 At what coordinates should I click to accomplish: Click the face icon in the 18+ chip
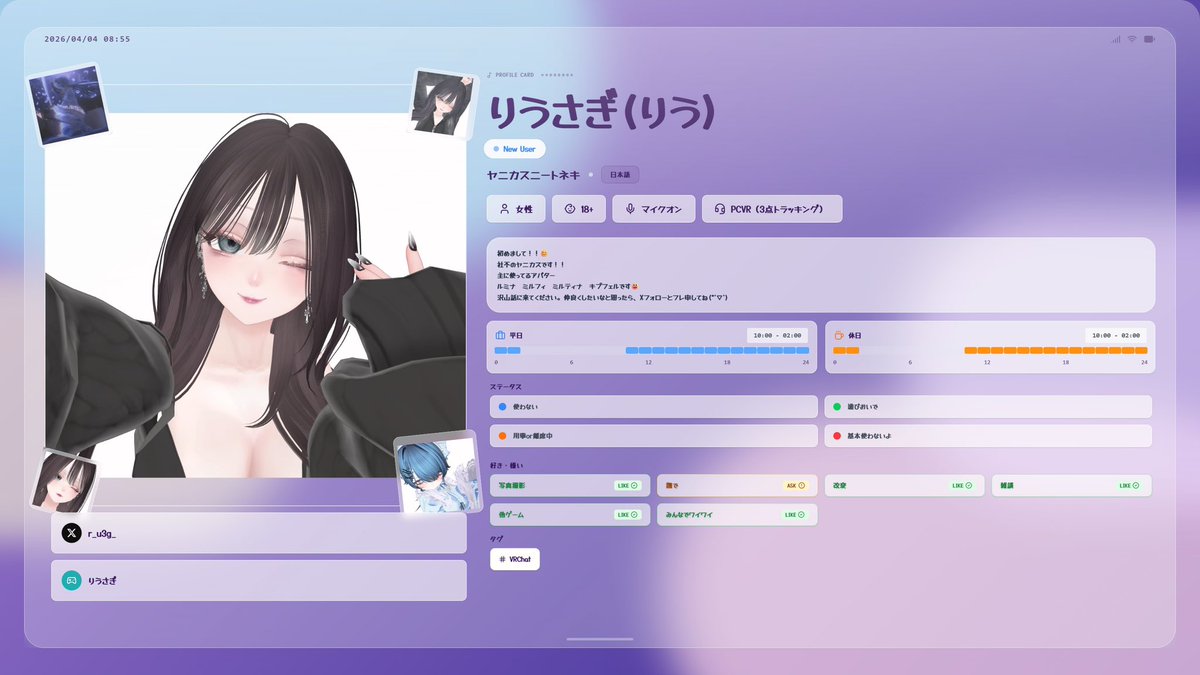tap(570, 209)
